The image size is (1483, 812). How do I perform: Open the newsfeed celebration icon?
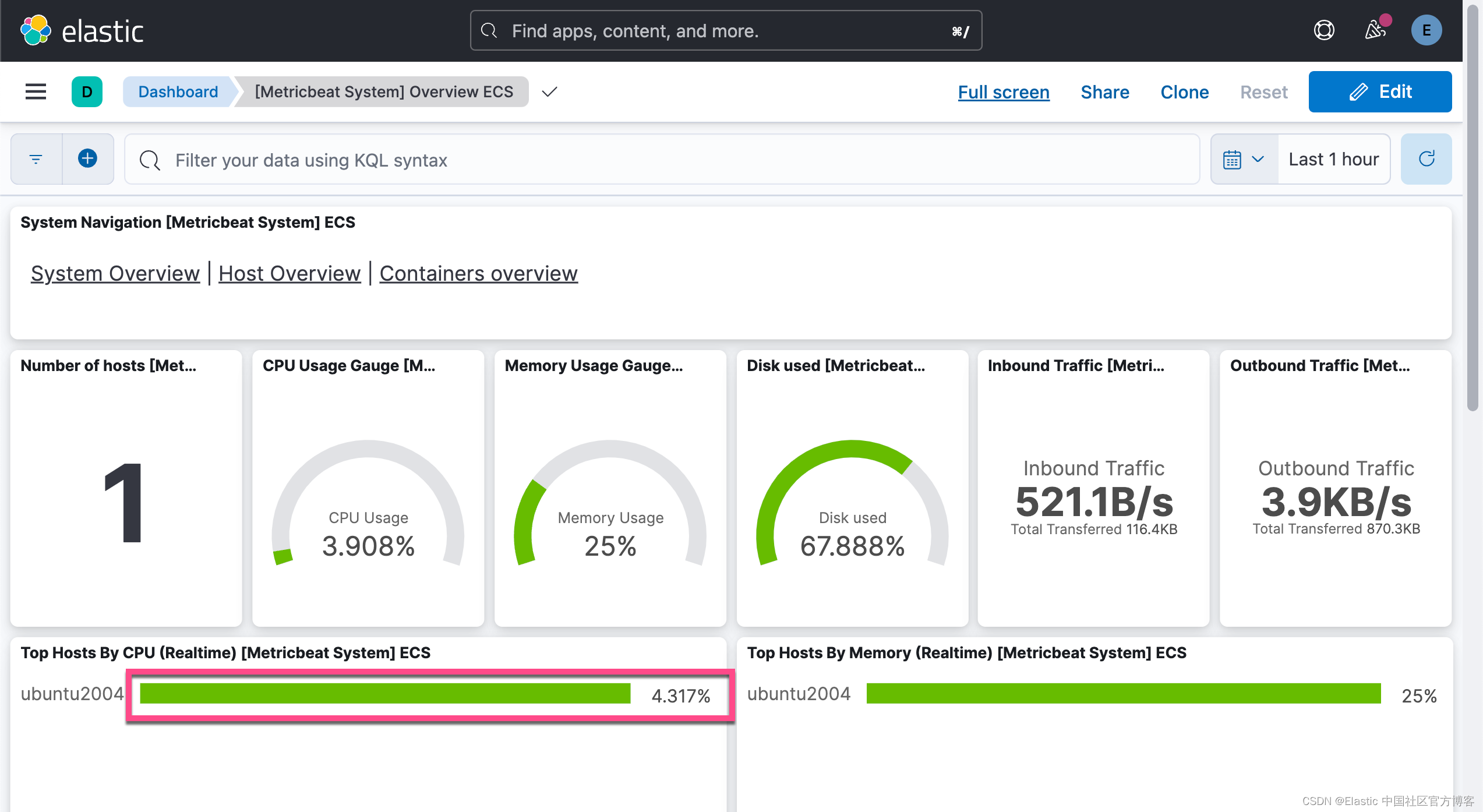click(1375, 30)
